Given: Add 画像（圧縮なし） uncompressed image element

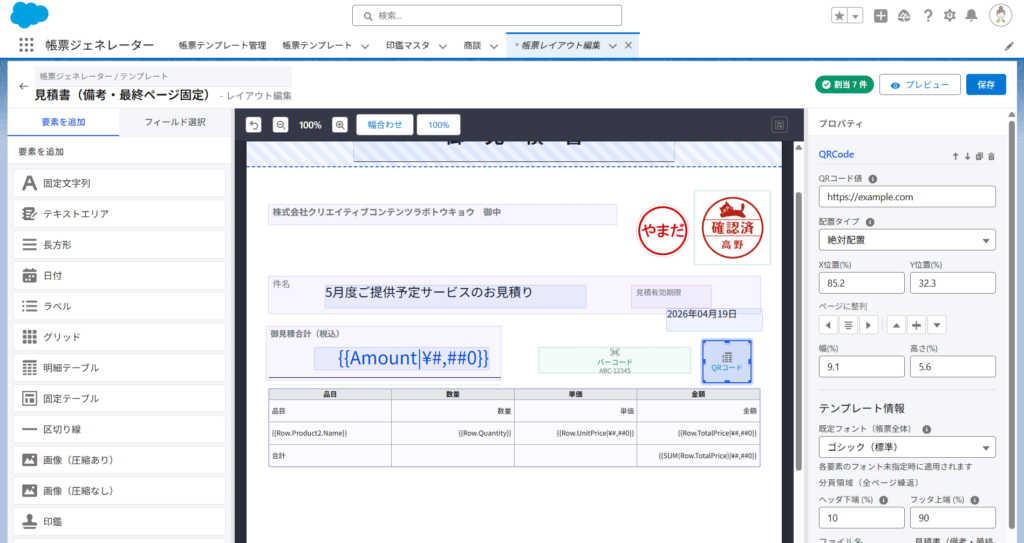Looking at the screenshot, I should (119, 491).
